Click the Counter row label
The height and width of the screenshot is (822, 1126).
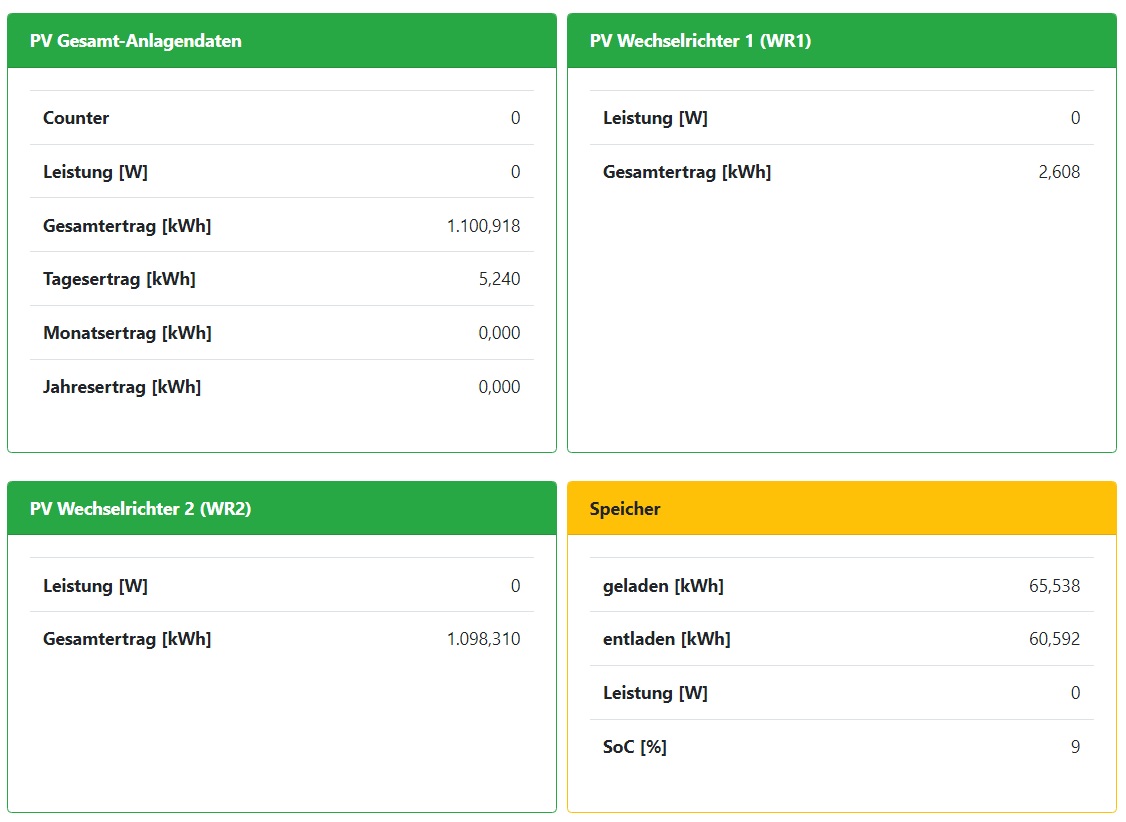(76, 118)
